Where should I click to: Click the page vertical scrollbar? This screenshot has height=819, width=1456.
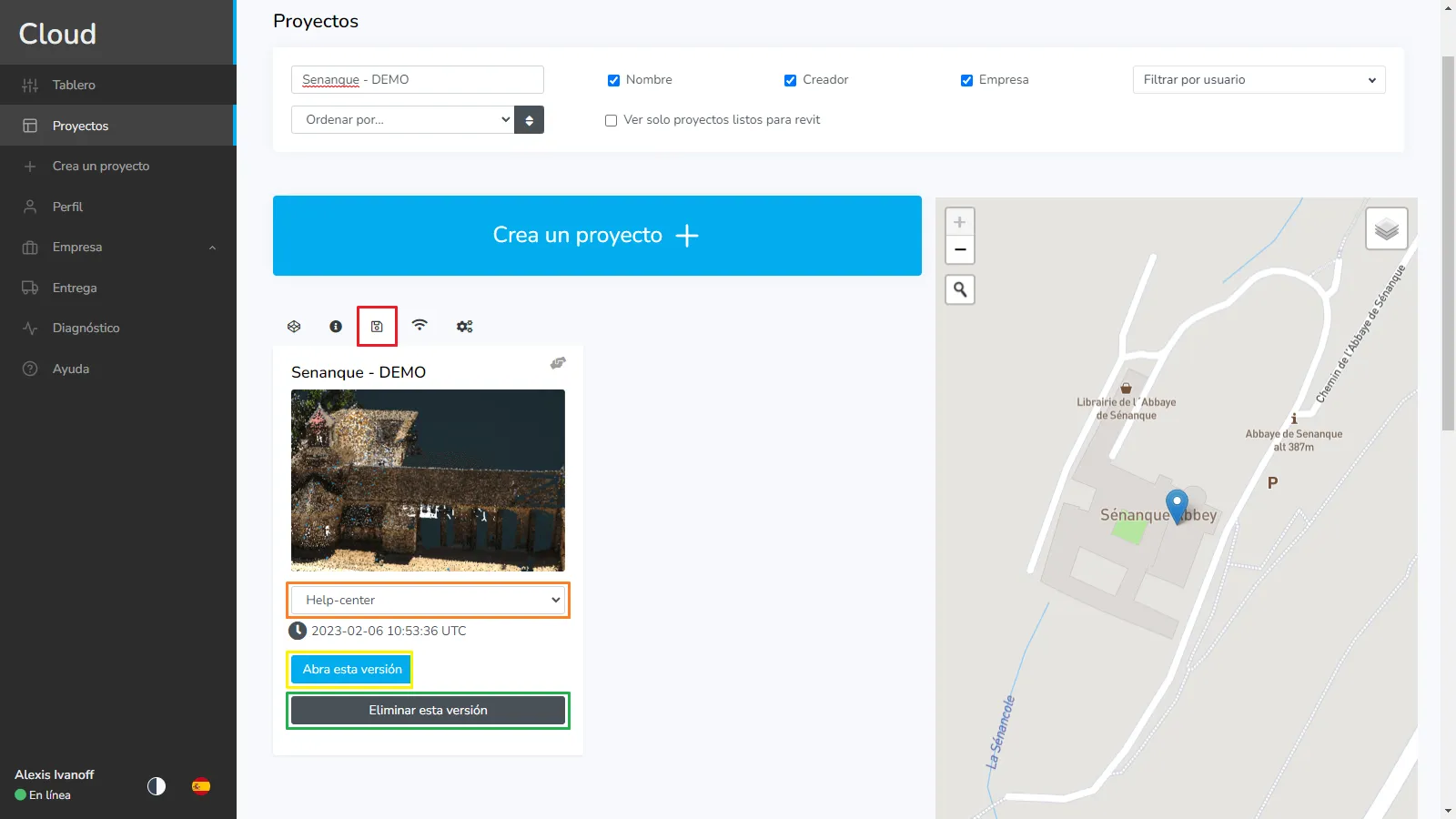point(1448,244)
